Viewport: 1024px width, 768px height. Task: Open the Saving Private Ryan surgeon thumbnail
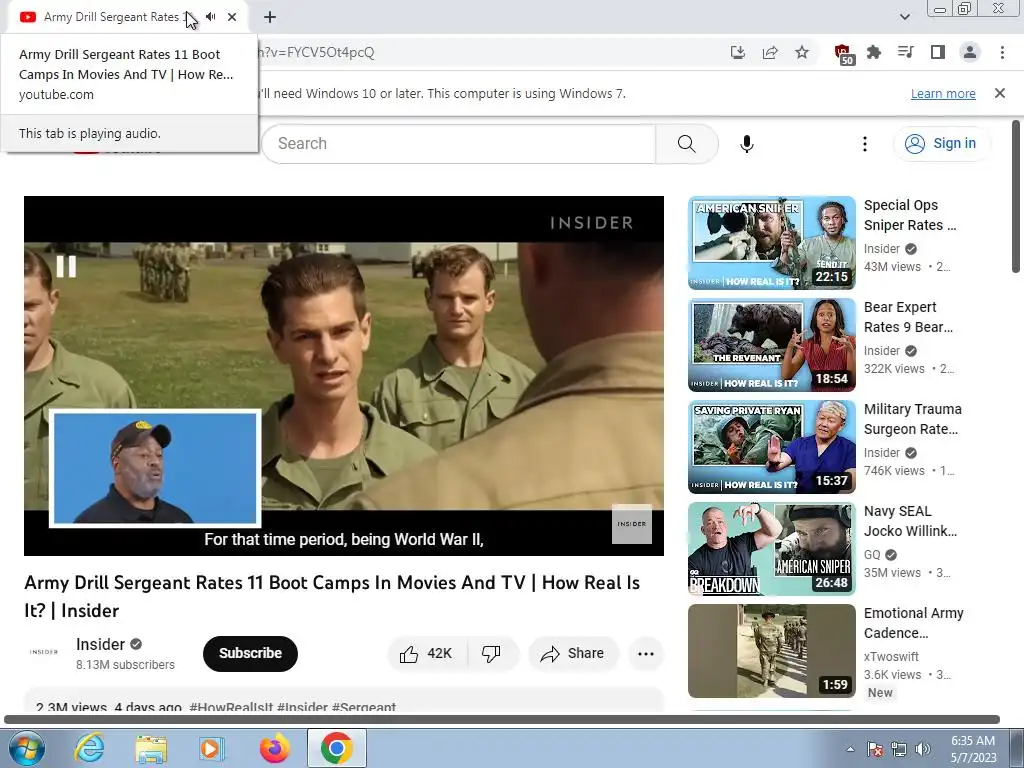click(771, 447)
